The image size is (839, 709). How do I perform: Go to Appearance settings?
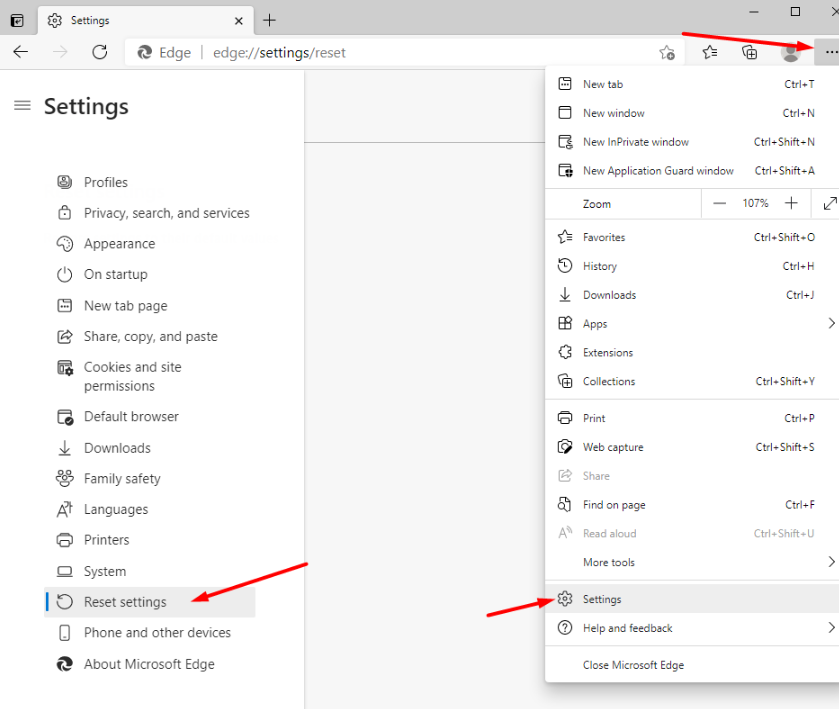pyautogui.click(x=150, y=243)
